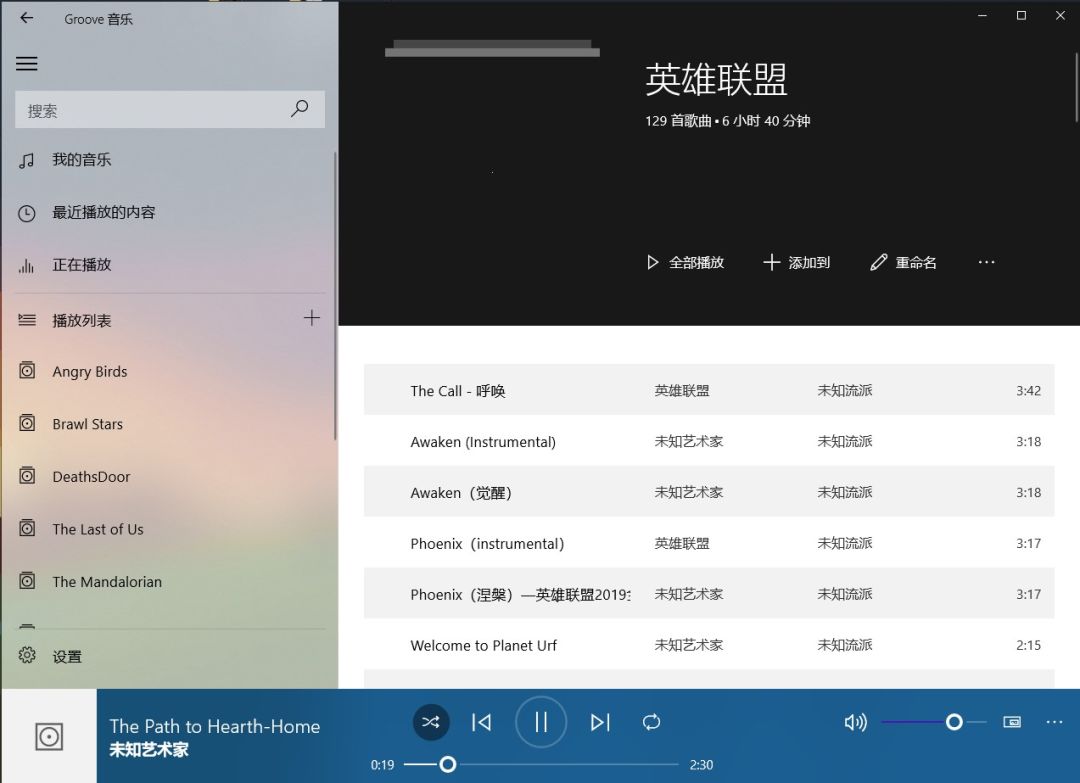Switch to mini player view
Screen dimensions: 1080x783
1012,722
